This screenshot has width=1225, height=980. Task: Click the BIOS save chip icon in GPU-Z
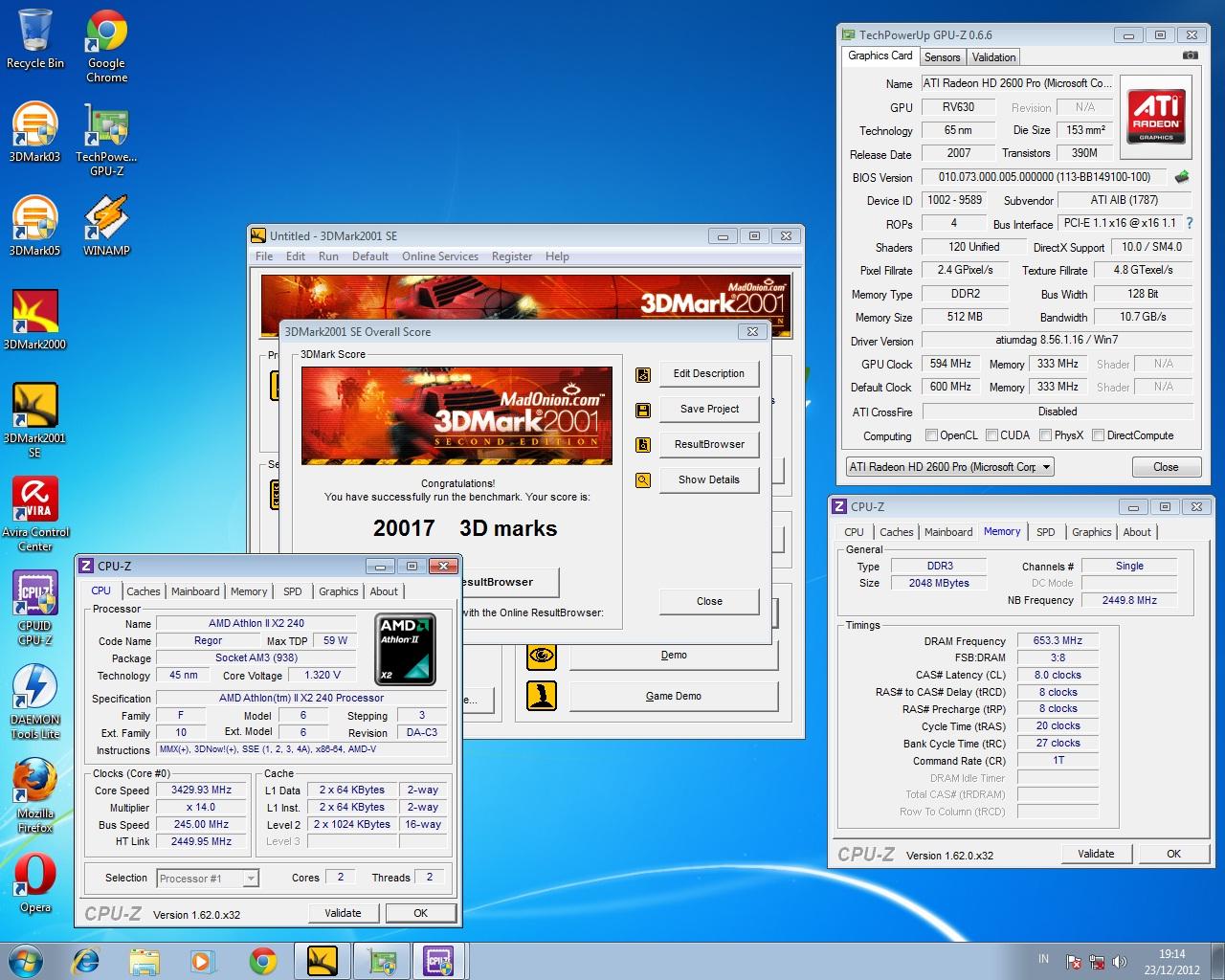pos(1182,177)
